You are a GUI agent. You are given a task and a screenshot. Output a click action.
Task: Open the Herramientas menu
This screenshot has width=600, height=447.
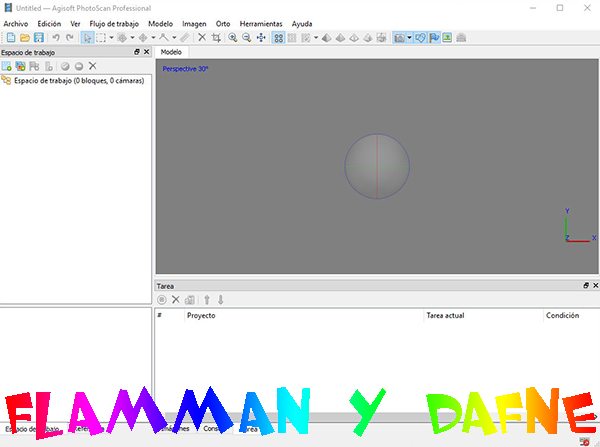point(261,24)
